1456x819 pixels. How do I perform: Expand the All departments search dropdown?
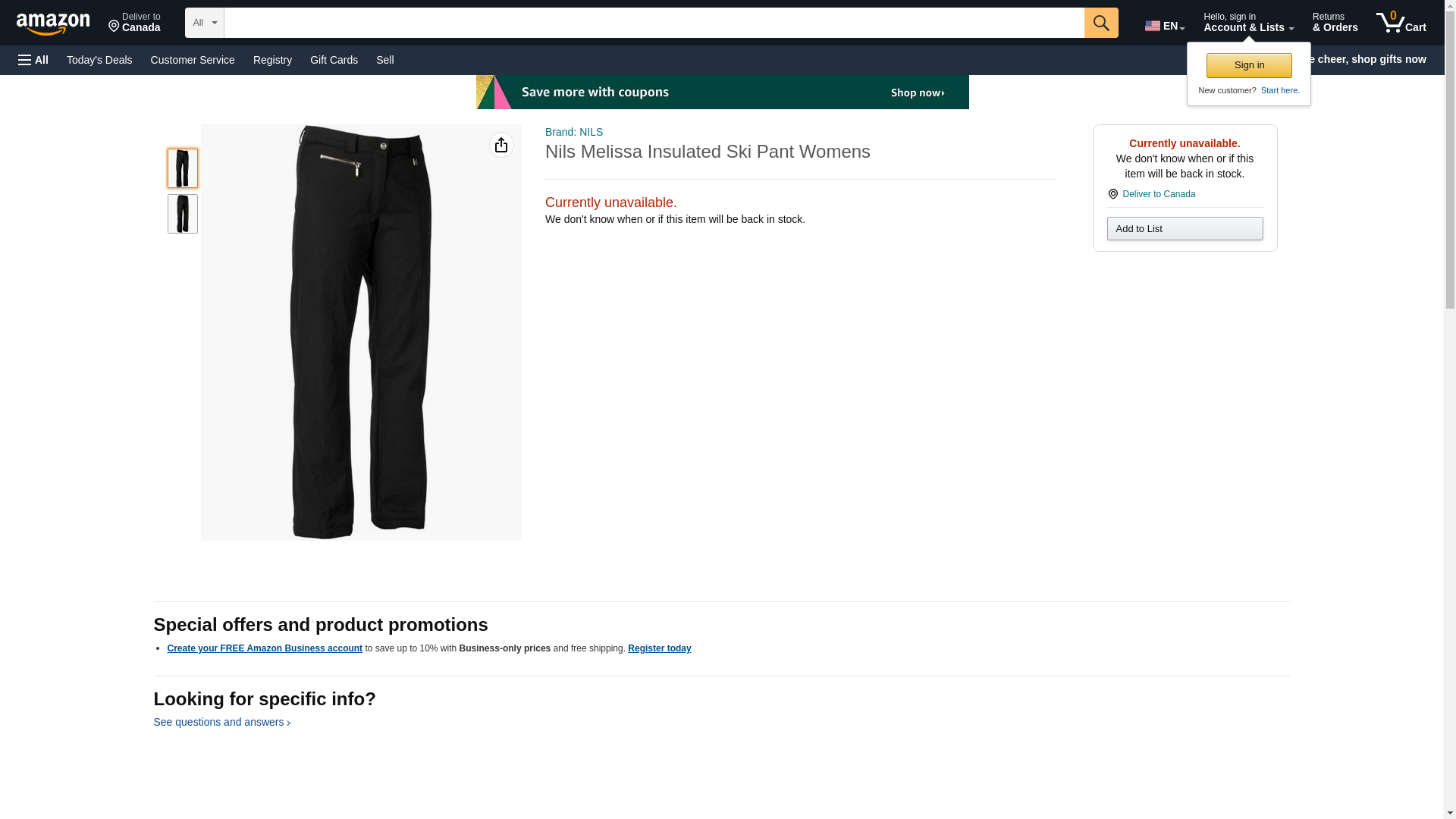point(205,23)
